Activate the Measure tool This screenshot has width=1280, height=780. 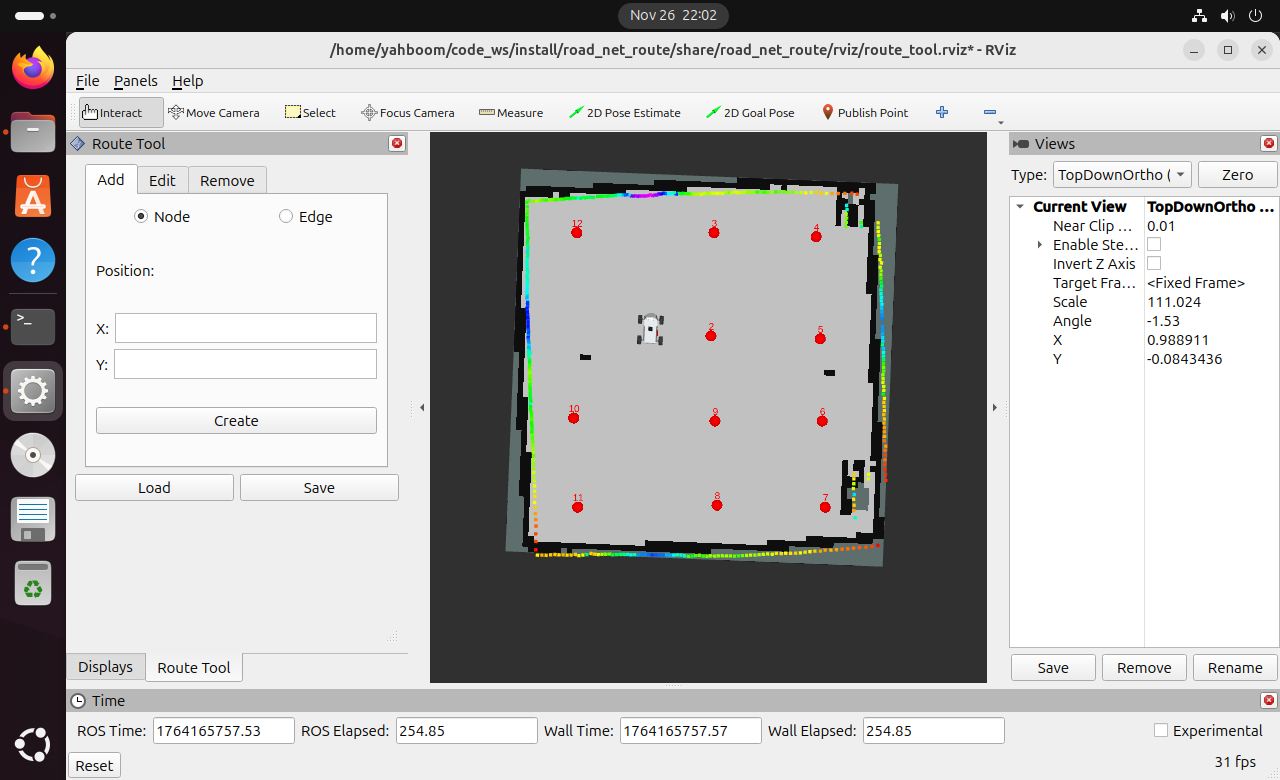(x=511, y=113)
